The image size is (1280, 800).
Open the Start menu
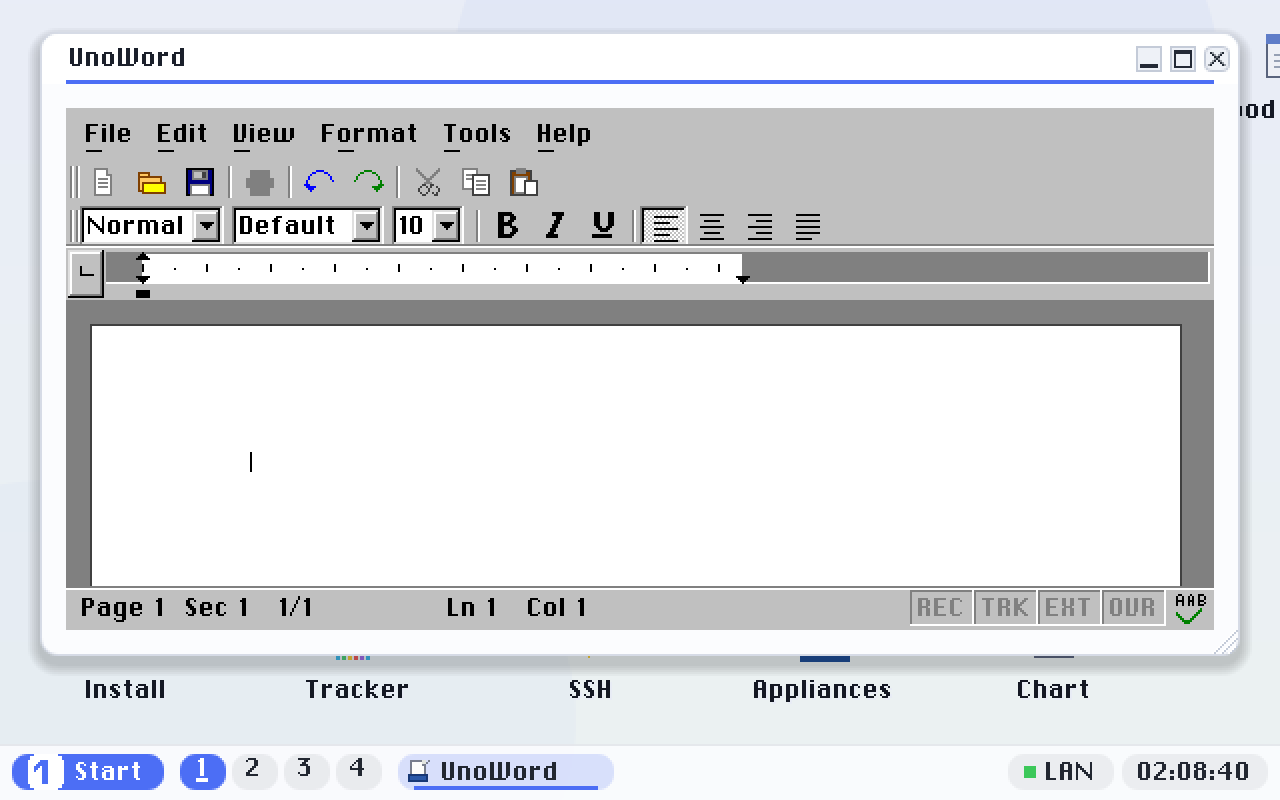point(88,772)
